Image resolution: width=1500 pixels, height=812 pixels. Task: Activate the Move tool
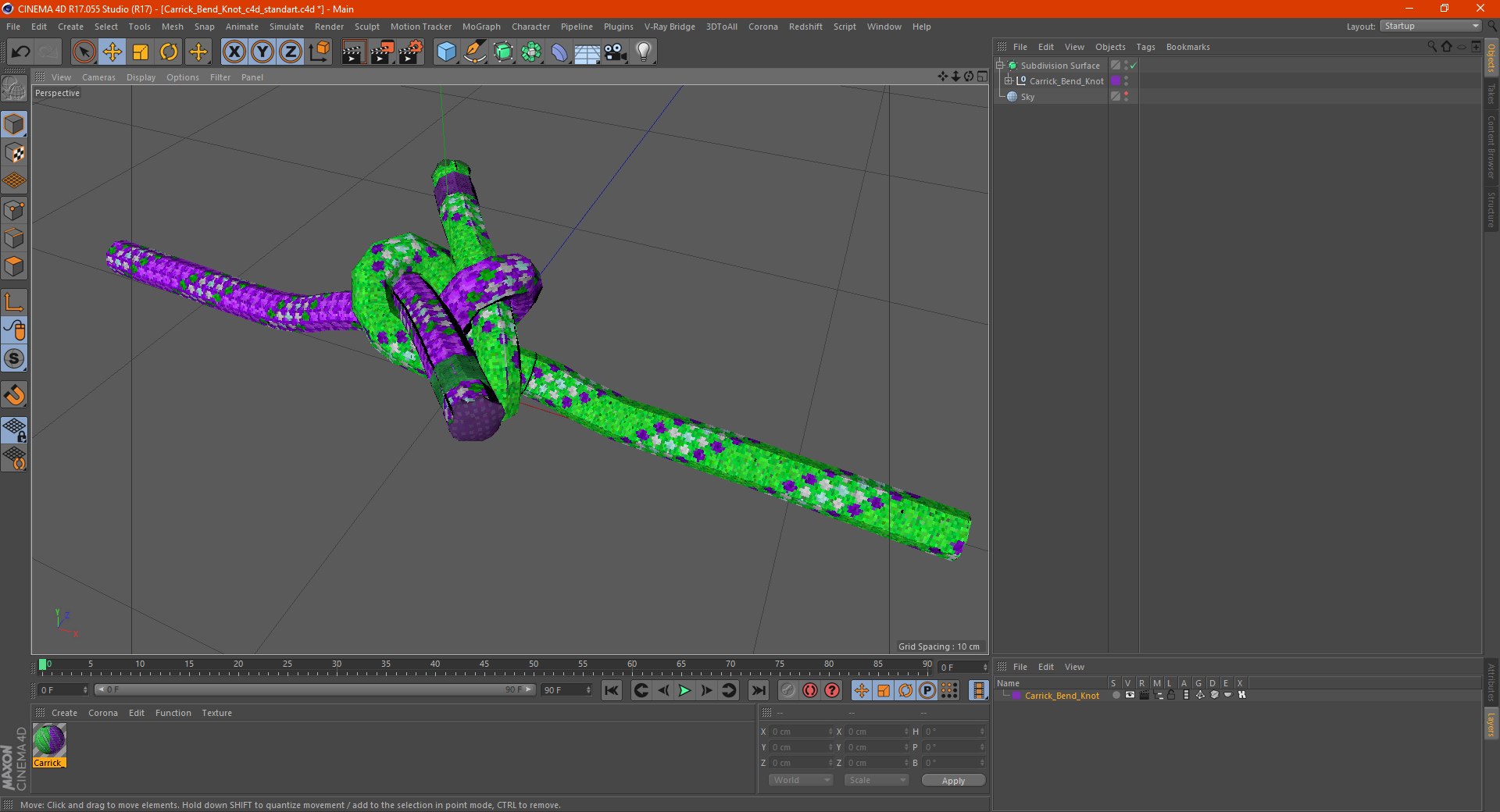112,52
